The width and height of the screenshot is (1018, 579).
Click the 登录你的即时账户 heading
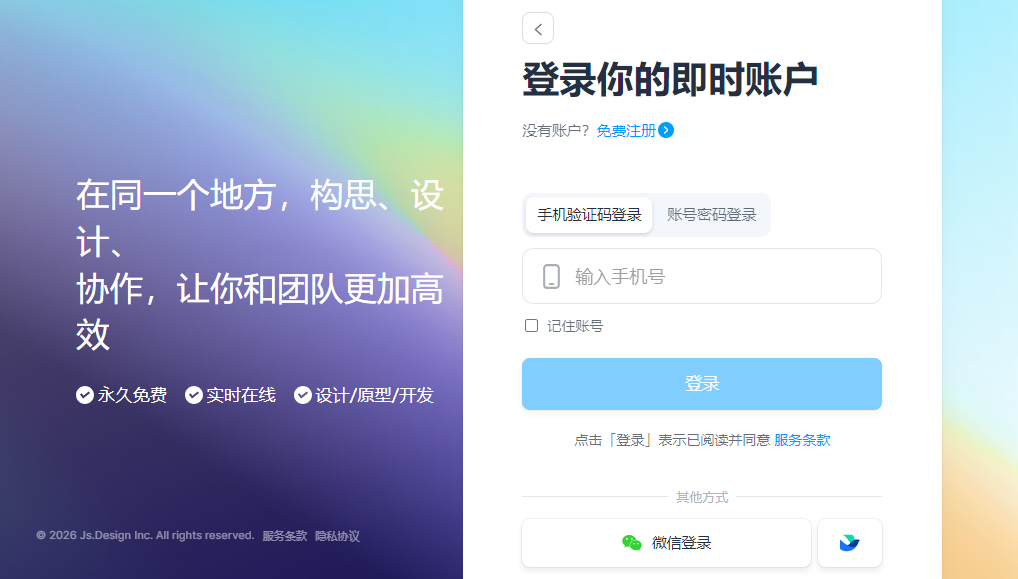click(669, 80)
